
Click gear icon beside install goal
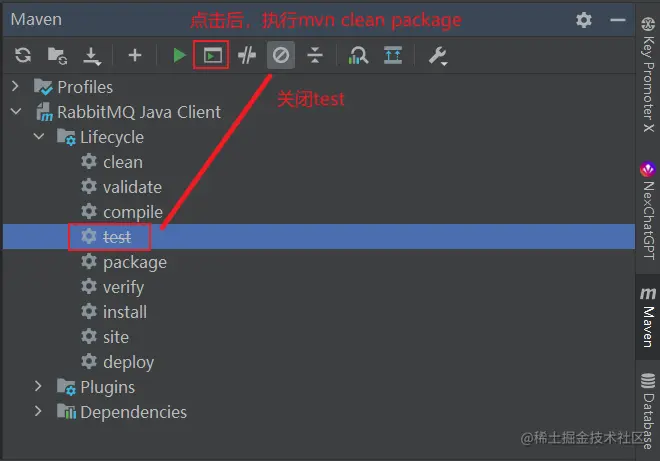tap(89, 312)
